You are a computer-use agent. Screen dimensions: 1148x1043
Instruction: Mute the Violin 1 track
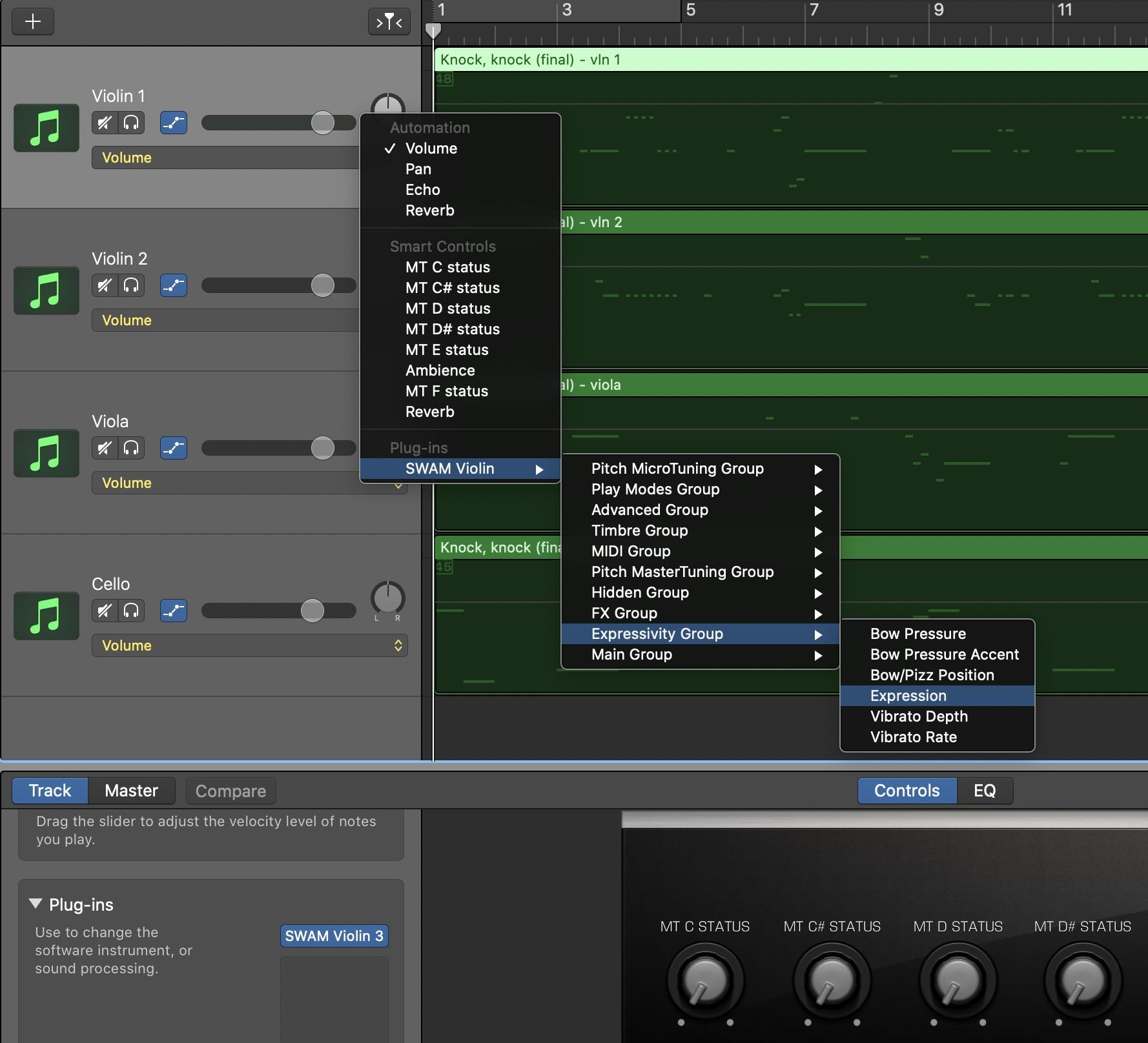click(x=105, y=123)
